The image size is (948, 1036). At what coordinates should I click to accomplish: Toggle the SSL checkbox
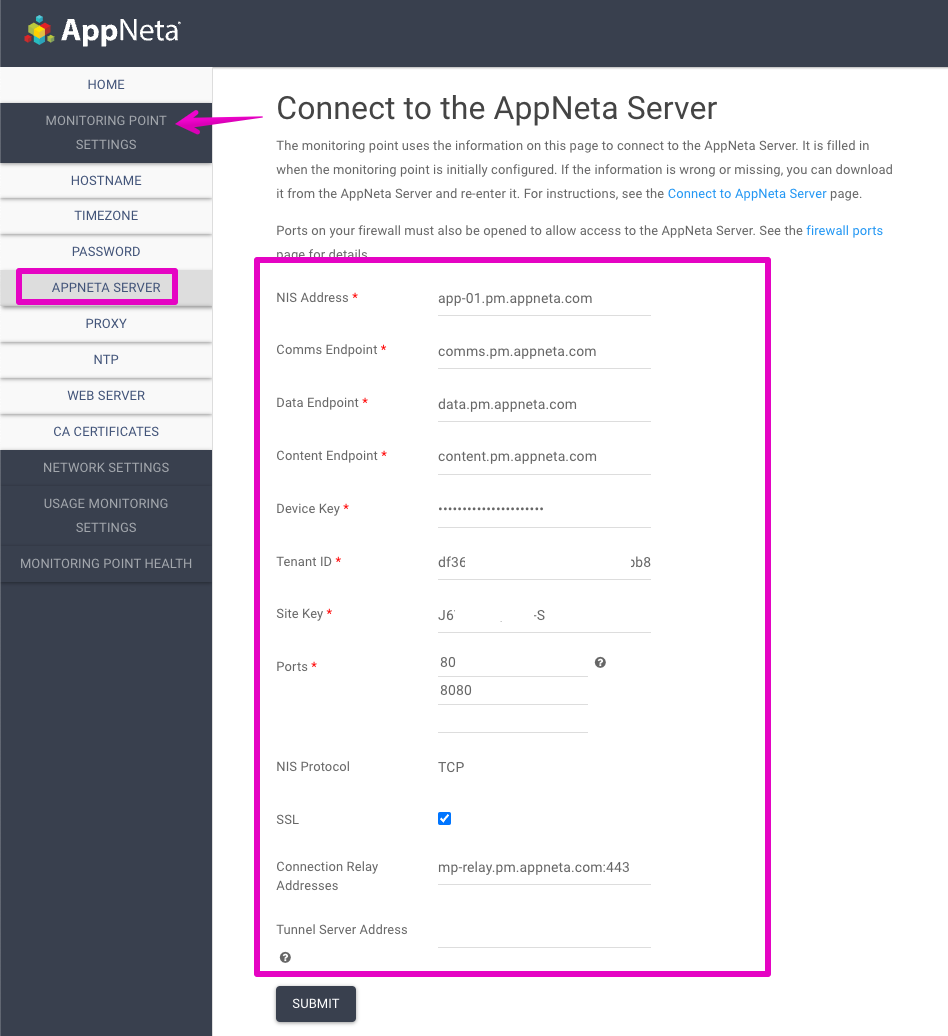(445, 819)
